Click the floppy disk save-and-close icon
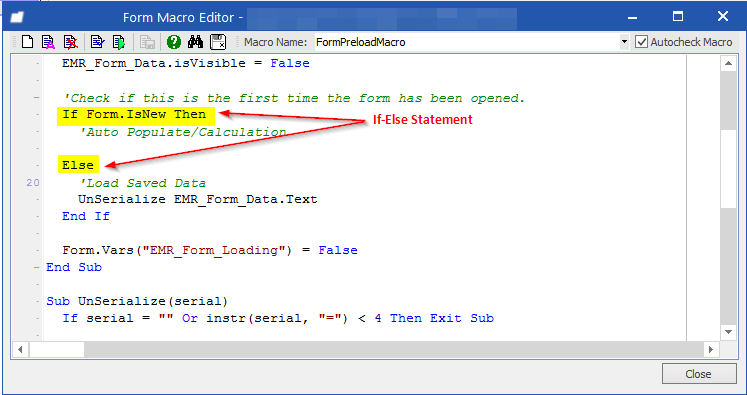The height and width of the screenshot is (395, 747). 218,42
